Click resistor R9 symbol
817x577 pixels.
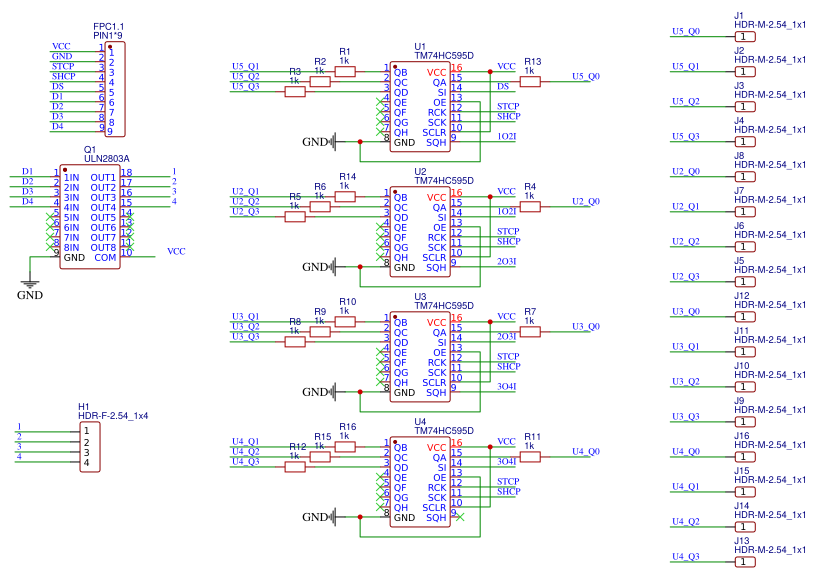pos(320,332)
